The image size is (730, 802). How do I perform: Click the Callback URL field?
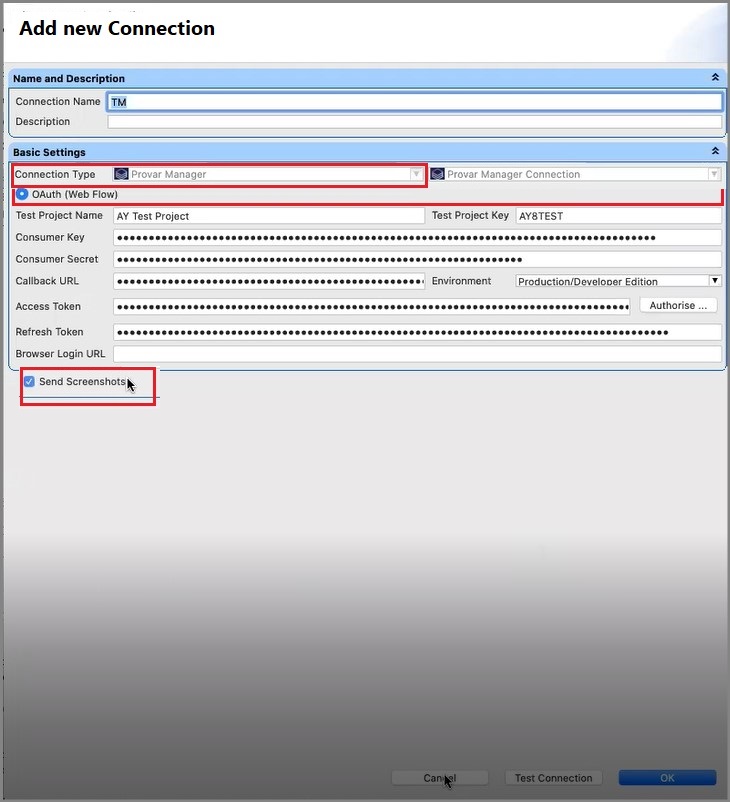[x=269, y=281]
